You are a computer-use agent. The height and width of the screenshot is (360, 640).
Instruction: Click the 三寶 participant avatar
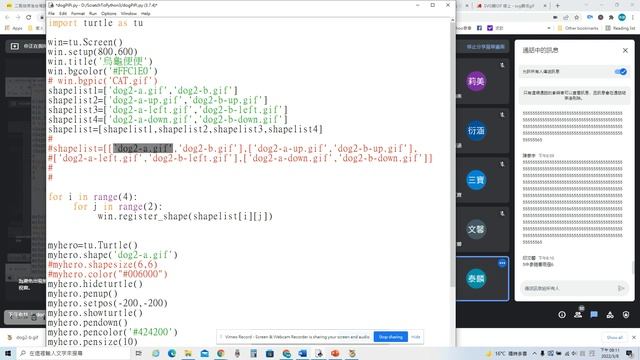pos(476,180)
